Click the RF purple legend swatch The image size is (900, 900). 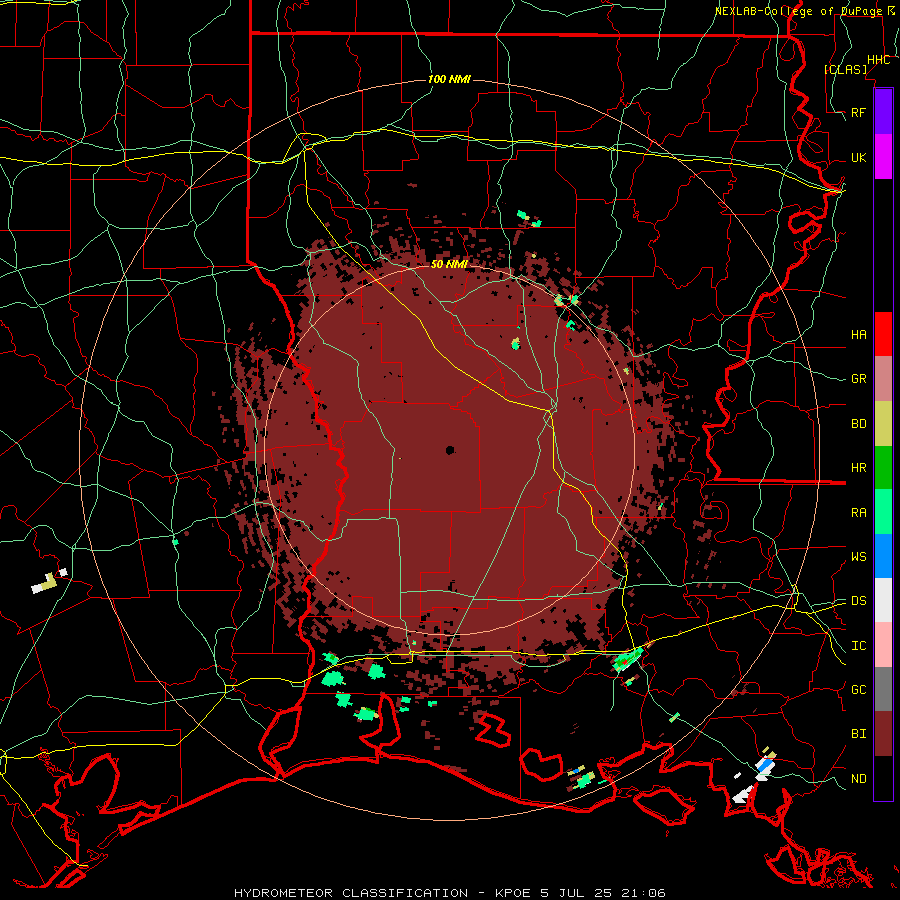tap(883, 112)
